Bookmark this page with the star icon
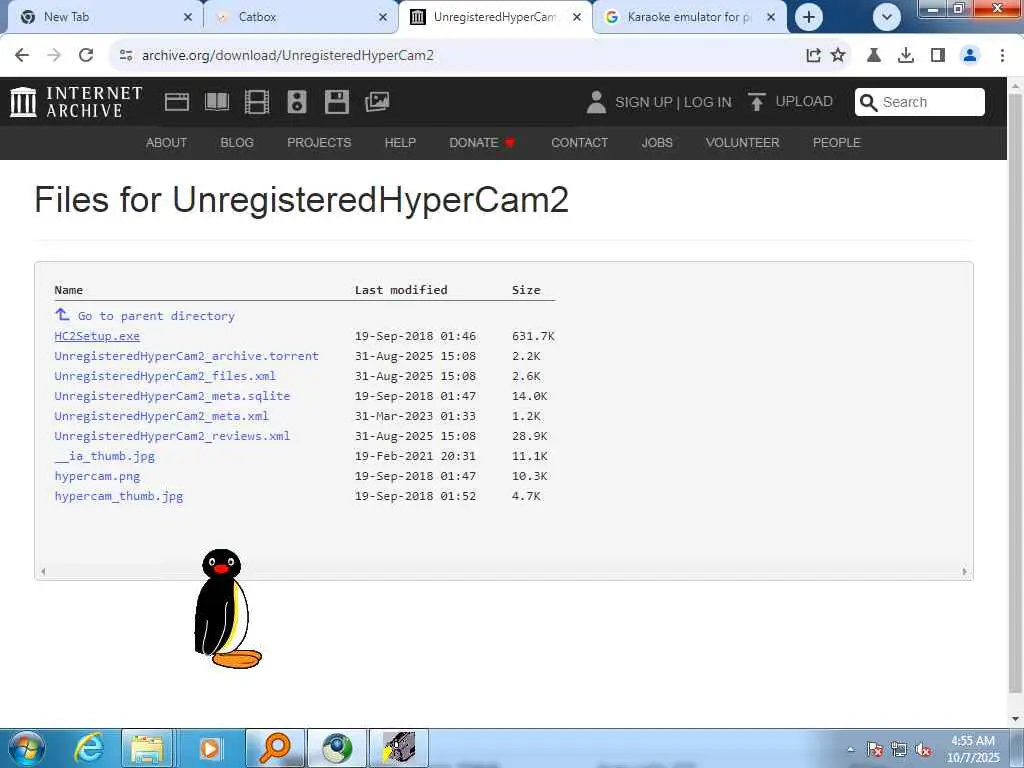The width and height of the screenshot is (1024, 768). (x=839, y=56)
